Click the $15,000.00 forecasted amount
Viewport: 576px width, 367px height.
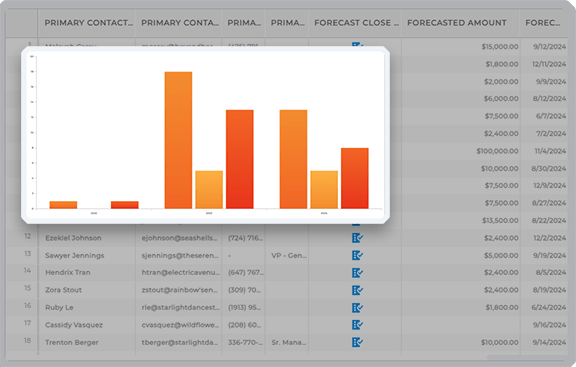coord(500,47)
